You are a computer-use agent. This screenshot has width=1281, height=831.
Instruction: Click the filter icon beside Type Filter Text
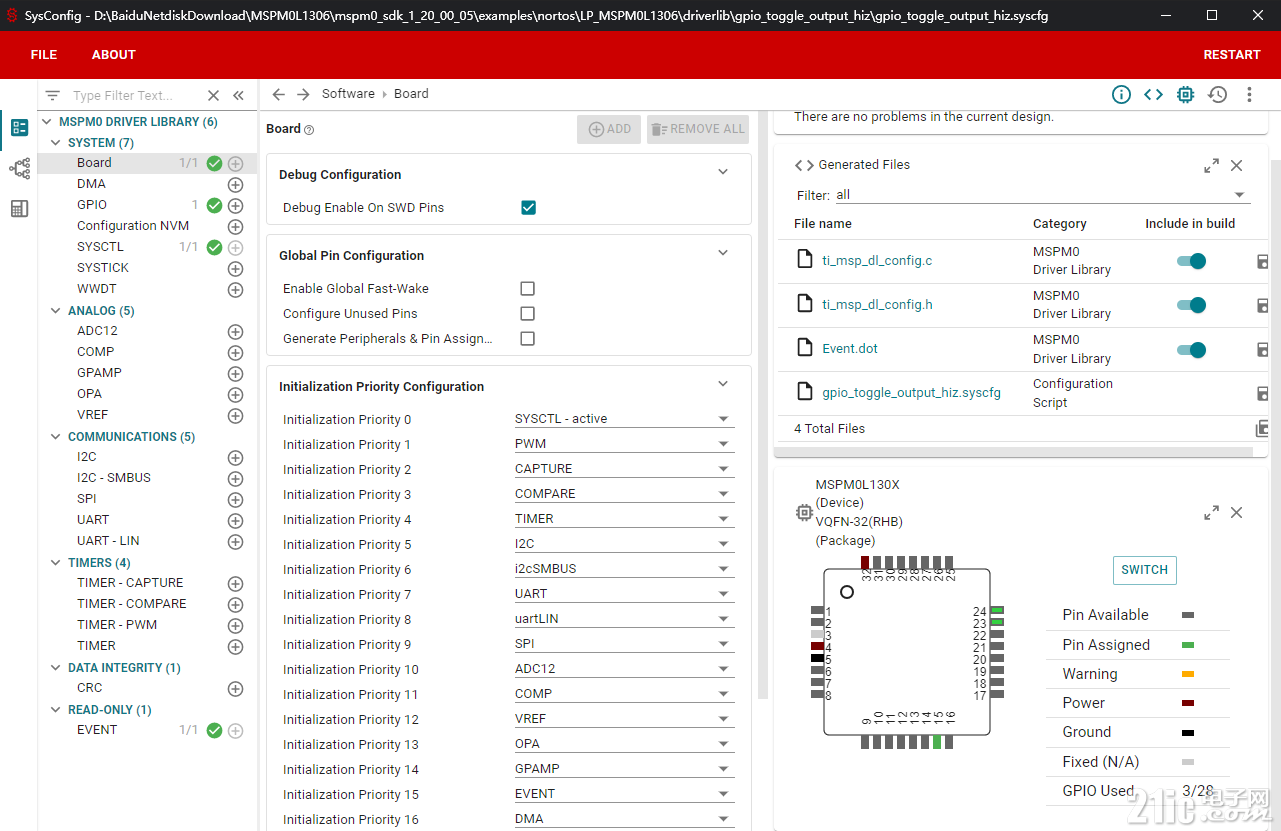tap(53, 95)
